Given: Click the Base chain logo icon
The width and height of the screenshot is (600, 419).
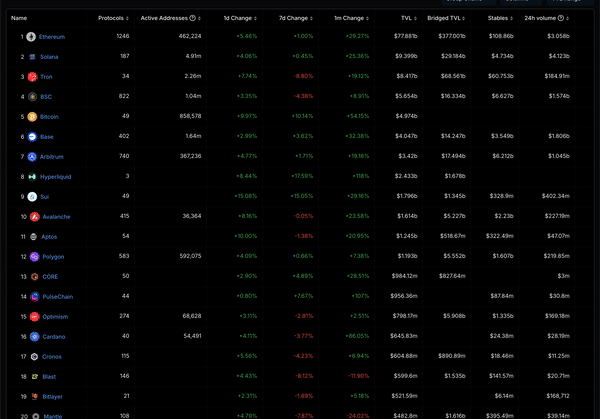Looking at the screenshot, I should [x=33, y=137].
